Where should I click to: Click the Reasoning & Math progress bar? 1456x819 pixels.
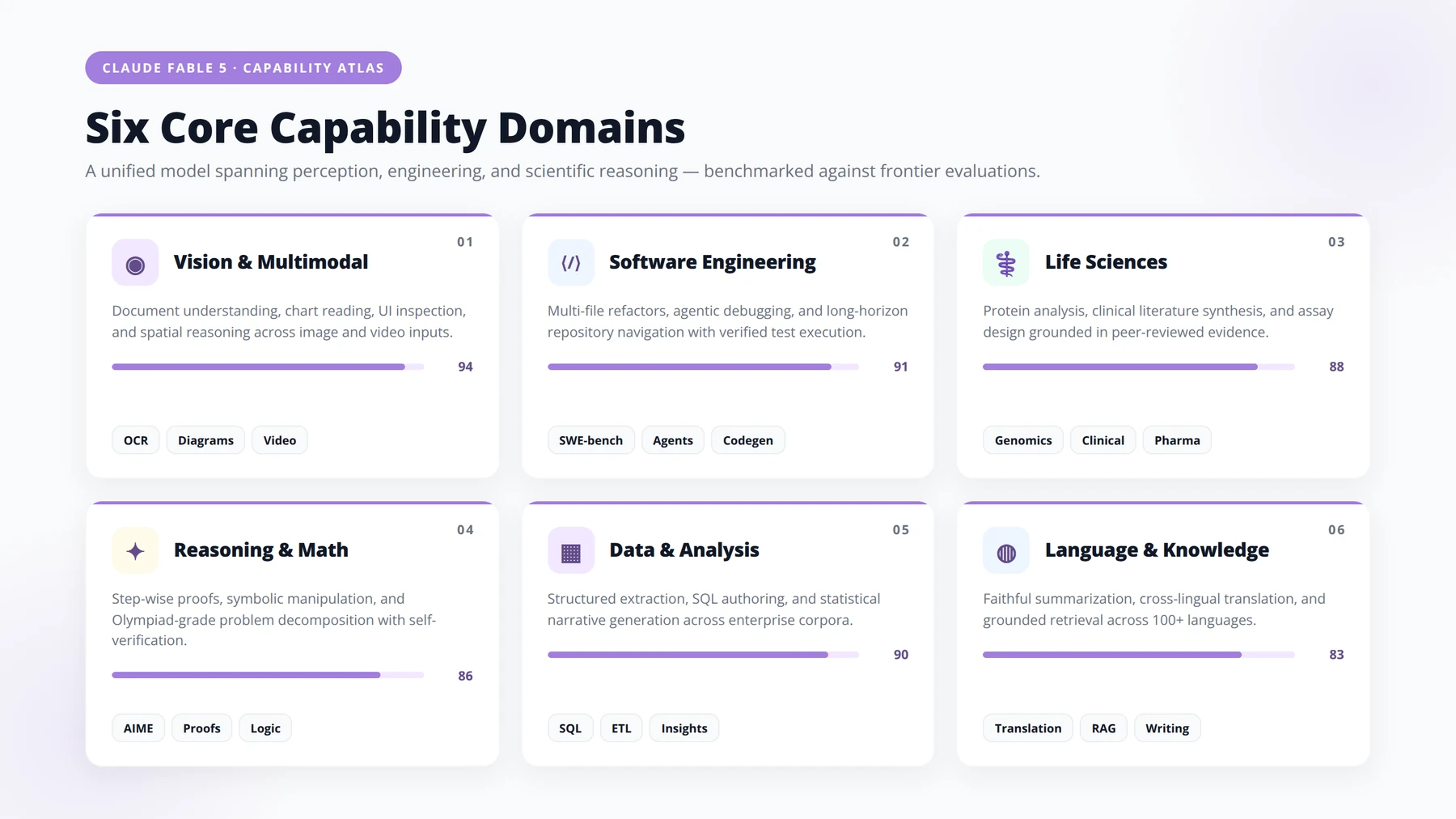click(268, 675)
